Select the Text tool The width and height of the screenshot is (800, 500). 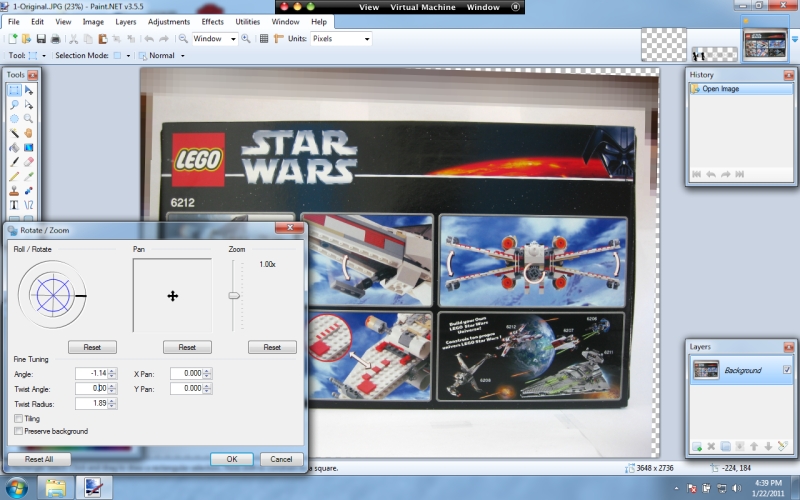[14, 205]
